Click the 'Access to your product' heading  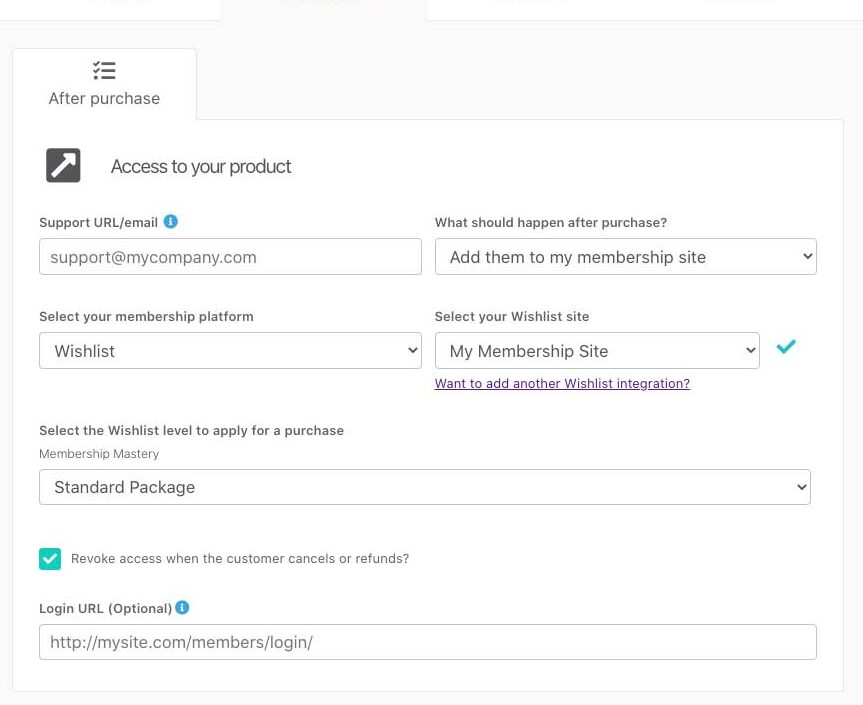tap(201, 167)
